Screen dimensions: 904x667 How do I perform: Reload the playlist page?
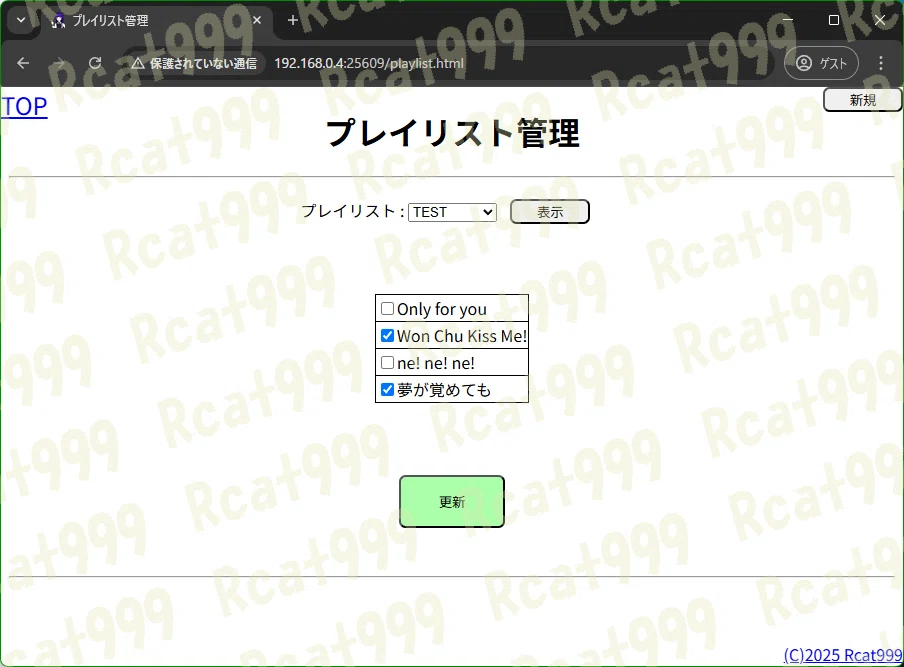95,63
